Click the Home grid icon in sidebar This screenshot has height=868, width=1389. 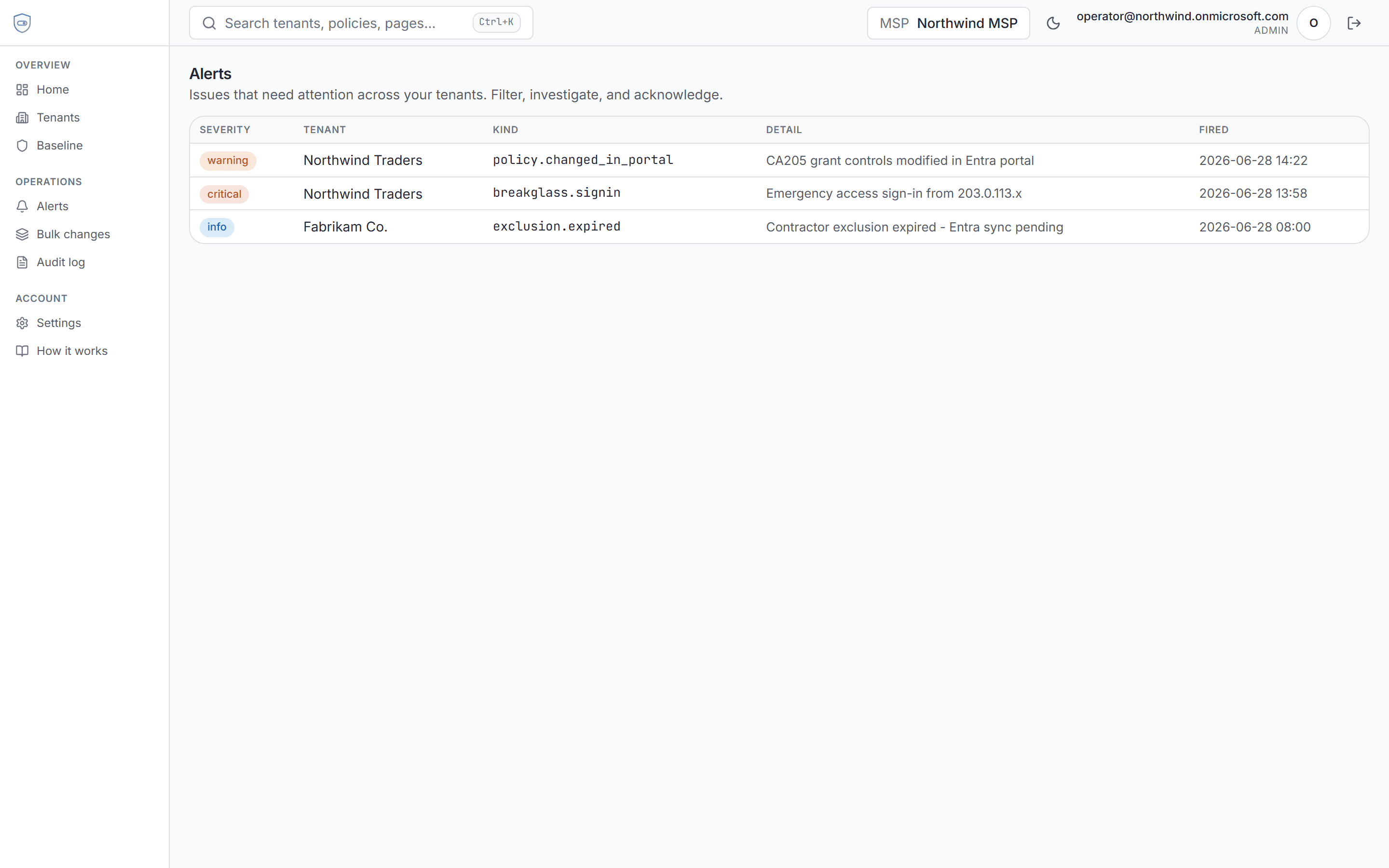[x=22, y=90]
